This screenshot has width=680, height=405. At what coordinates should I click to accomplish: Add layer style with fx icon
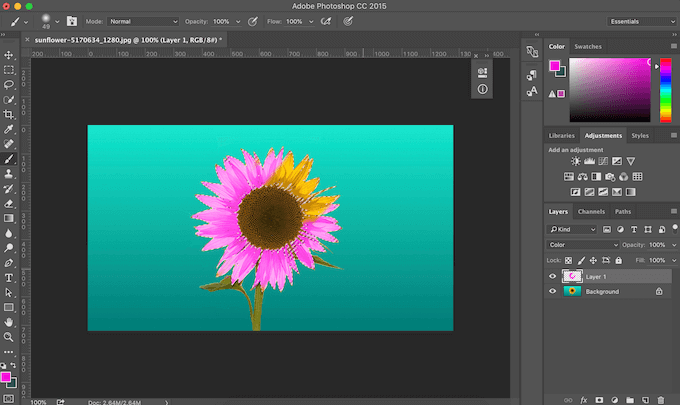click(582, 398)
